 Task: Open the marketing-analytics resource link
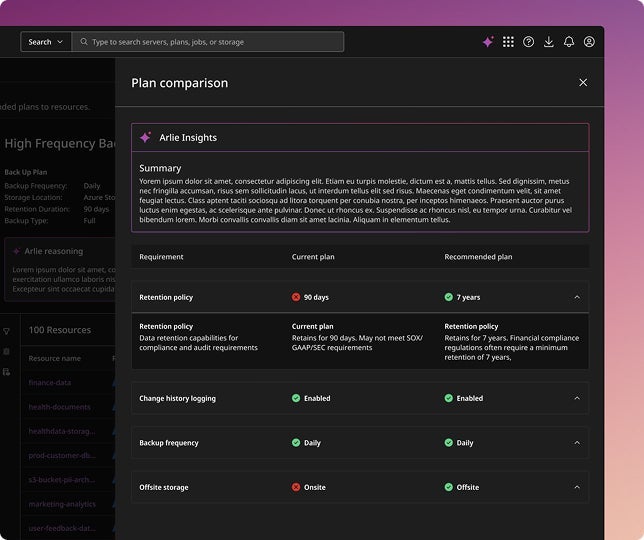62,504
